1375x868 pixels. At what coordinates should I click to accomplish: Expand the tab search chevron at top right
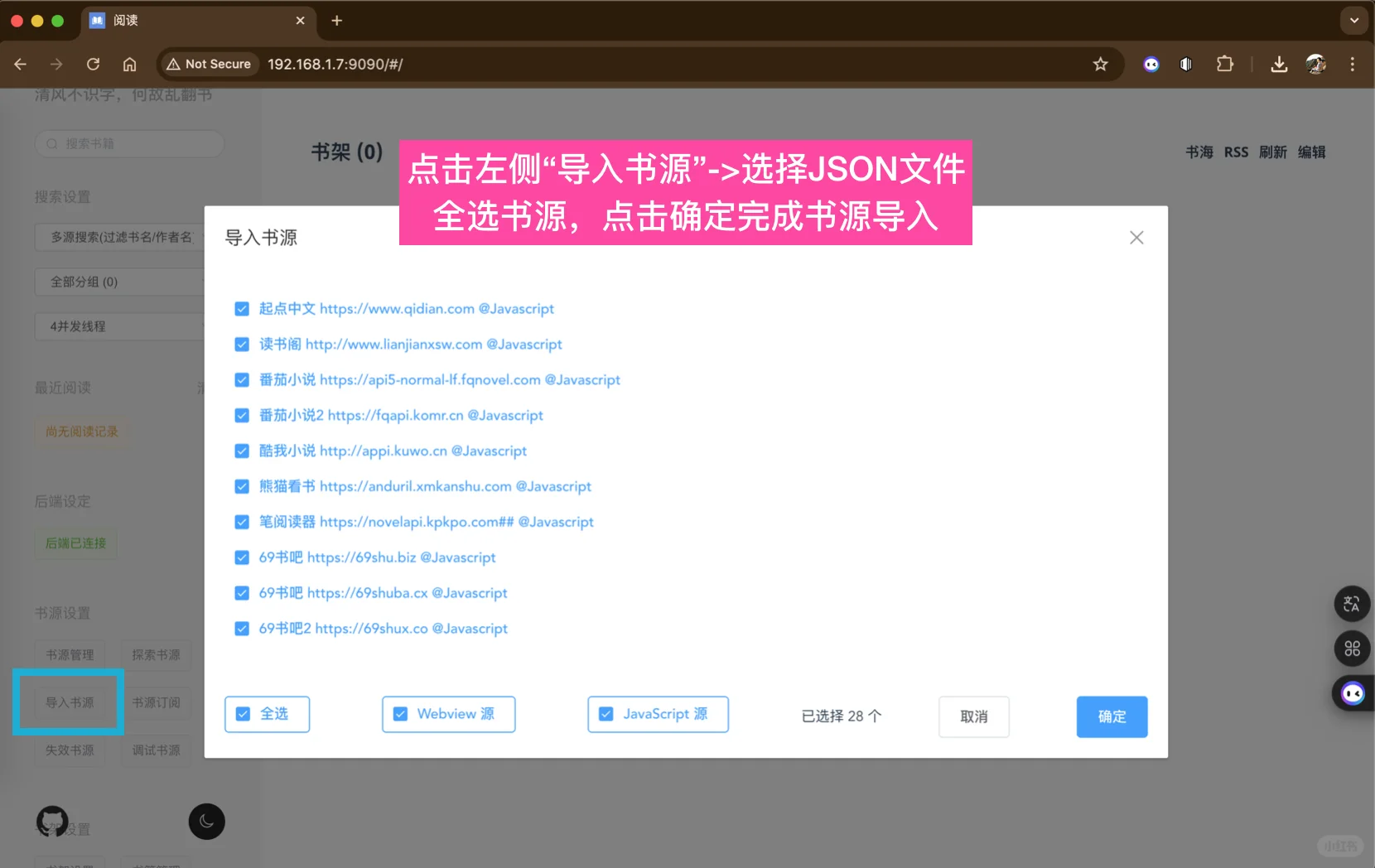pos(1354,21)
